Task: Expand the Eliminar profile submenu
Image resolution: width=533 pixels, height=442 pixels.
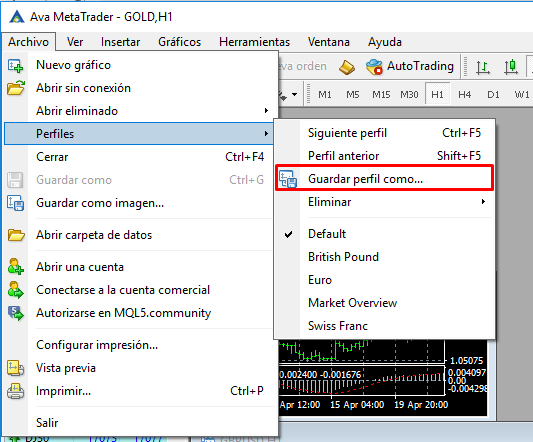Action: click(483, 202)
